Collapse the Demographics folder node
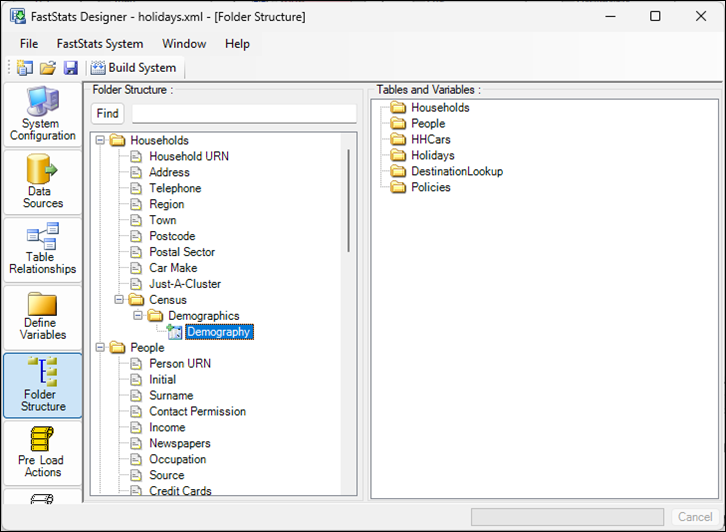The image size is (726, 532). point(138,316)
